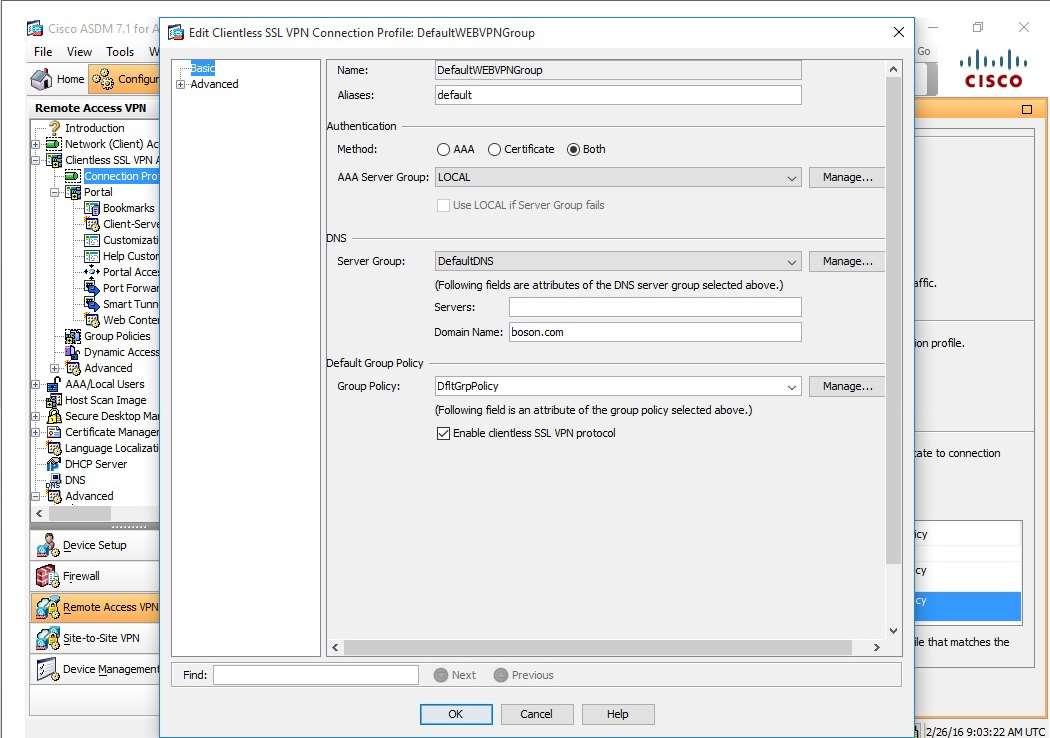
Task: Select Basic in dialog tree
Action: click(202, 68)
